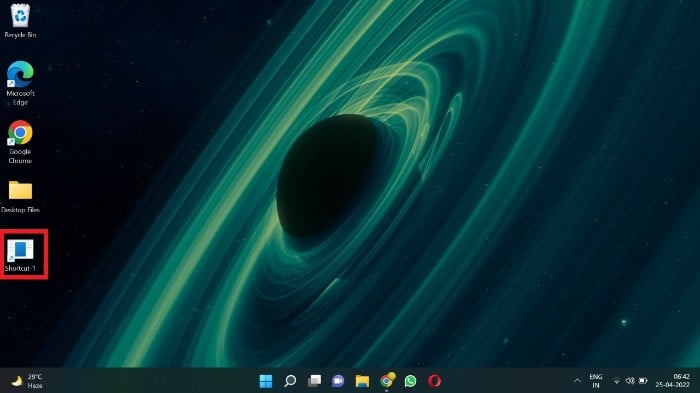Switch to Chrome in the taskbar
This screenshot has height=393, width=700.
pyautogui.click(x=387, y=380)
